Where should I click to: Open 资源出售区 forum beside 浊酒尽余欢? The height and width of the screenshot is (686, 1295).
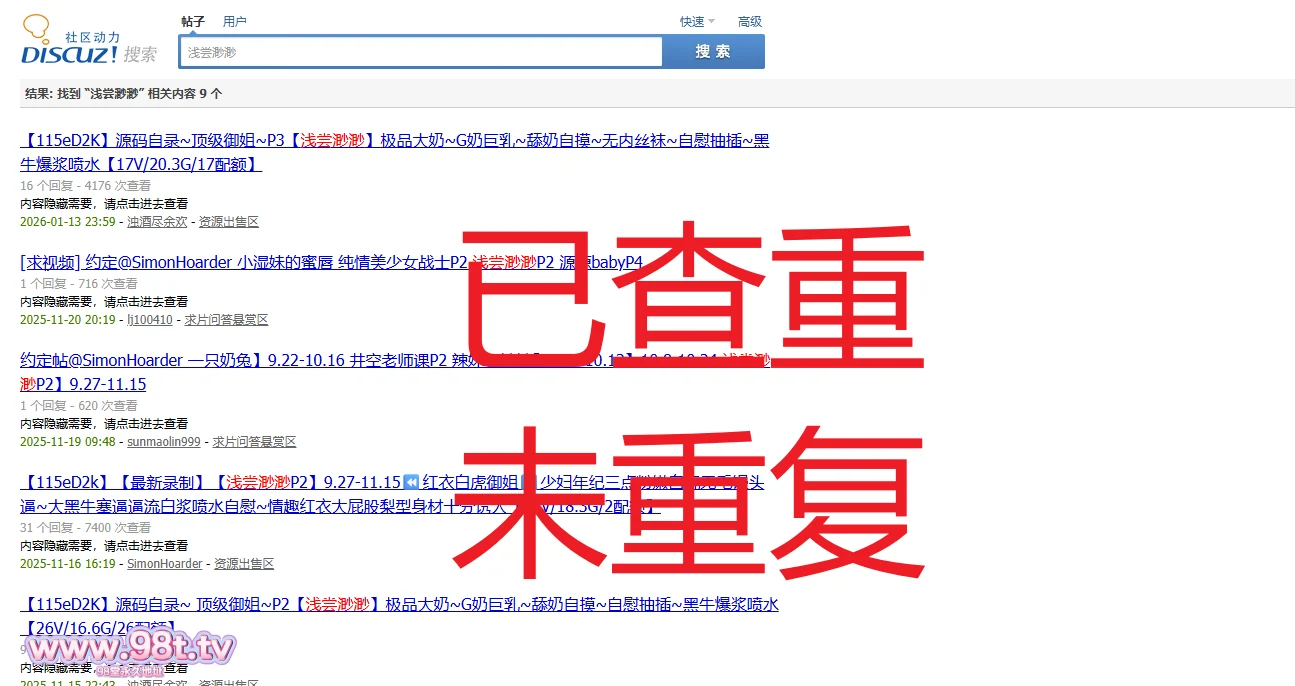tap(229, 222)
